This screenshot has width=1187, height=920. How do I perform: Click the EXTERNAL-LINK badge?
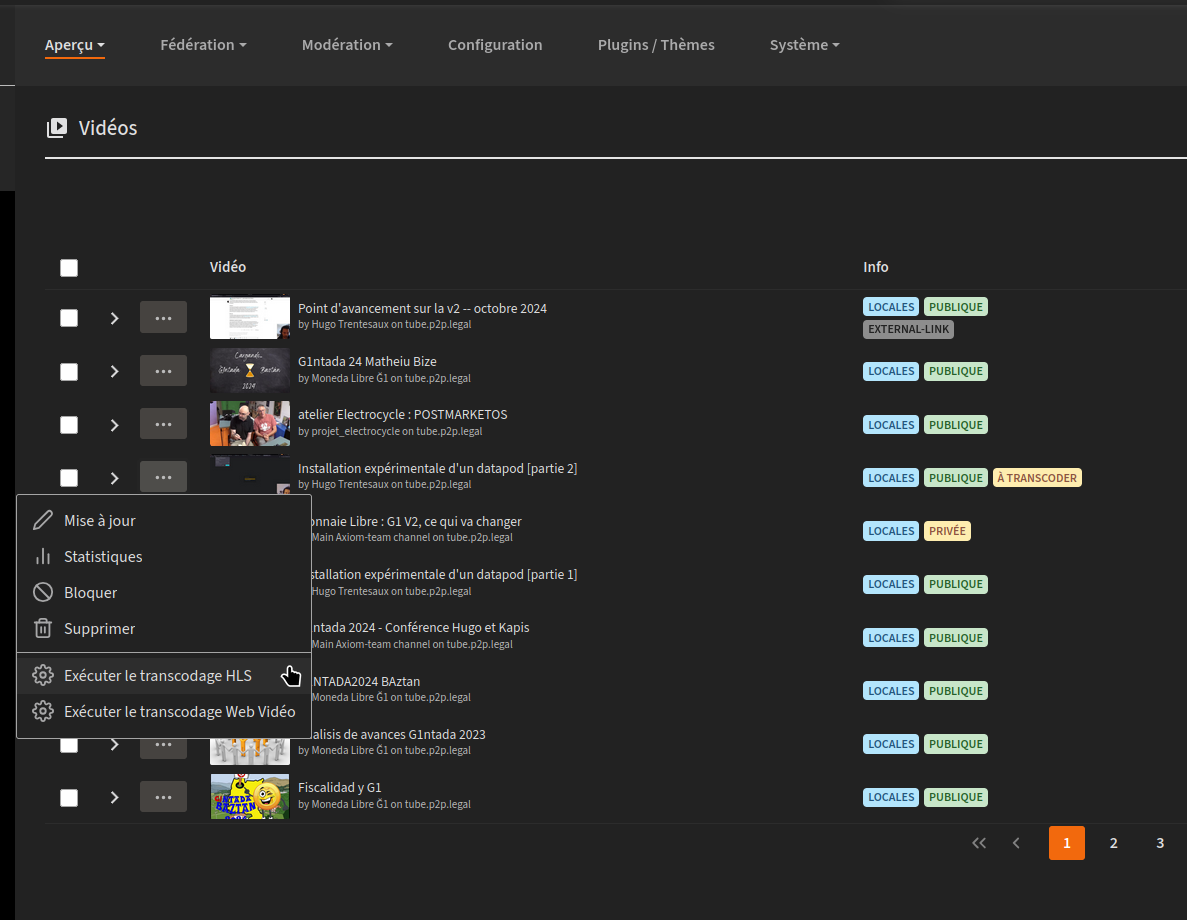pos(908,329)
